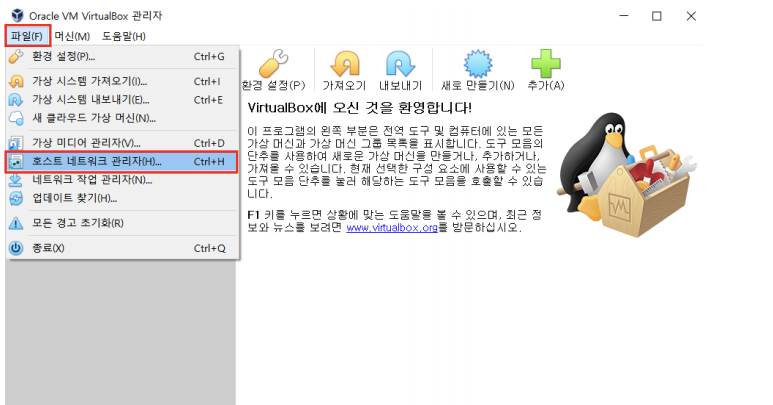Select 업데이트 찾기(H)... menu entry
Image resolution: width=773 pixels, height=405 pixels.
click(x=122, y=199)
